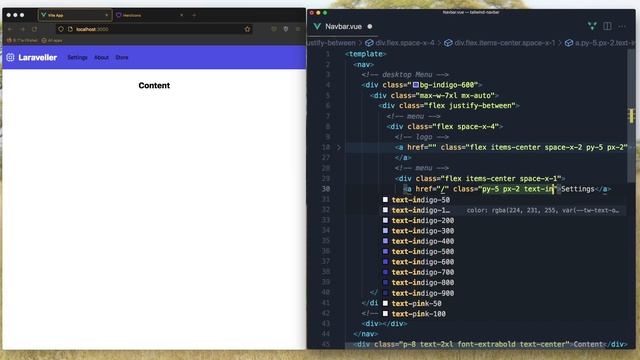This screenshot has width=640, height=360.
Task: Click the a.py-5.px-2 breadcrumb
Action: [600, 43]
